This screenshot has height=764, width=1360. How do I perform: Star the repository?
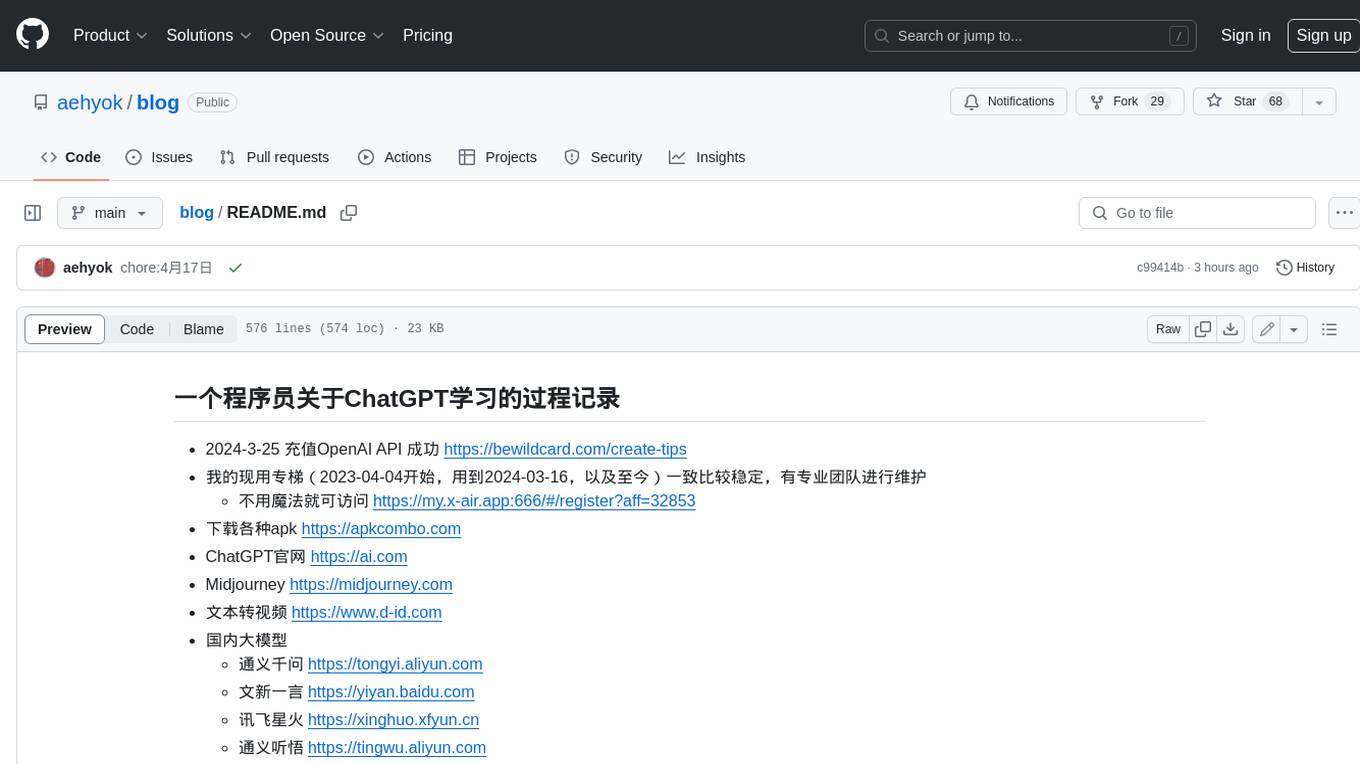point(1247,102)
